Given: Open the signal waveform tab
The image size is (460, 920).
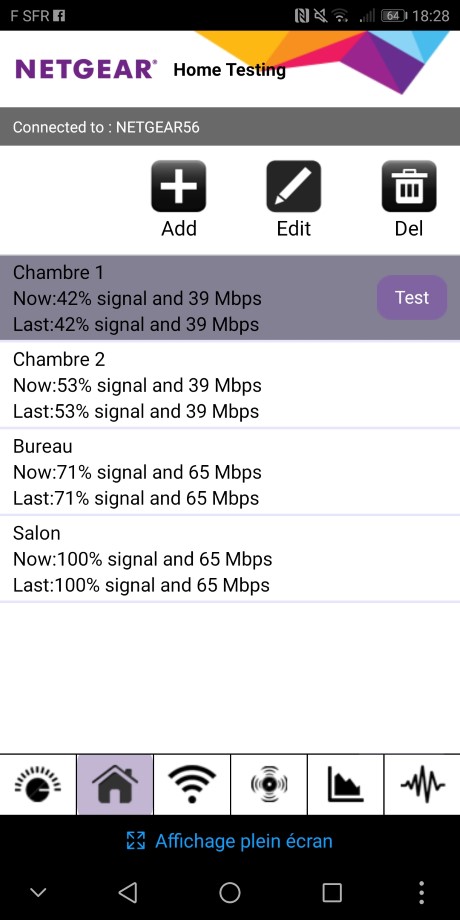Looking at the screenshot, I should point(422,784).
